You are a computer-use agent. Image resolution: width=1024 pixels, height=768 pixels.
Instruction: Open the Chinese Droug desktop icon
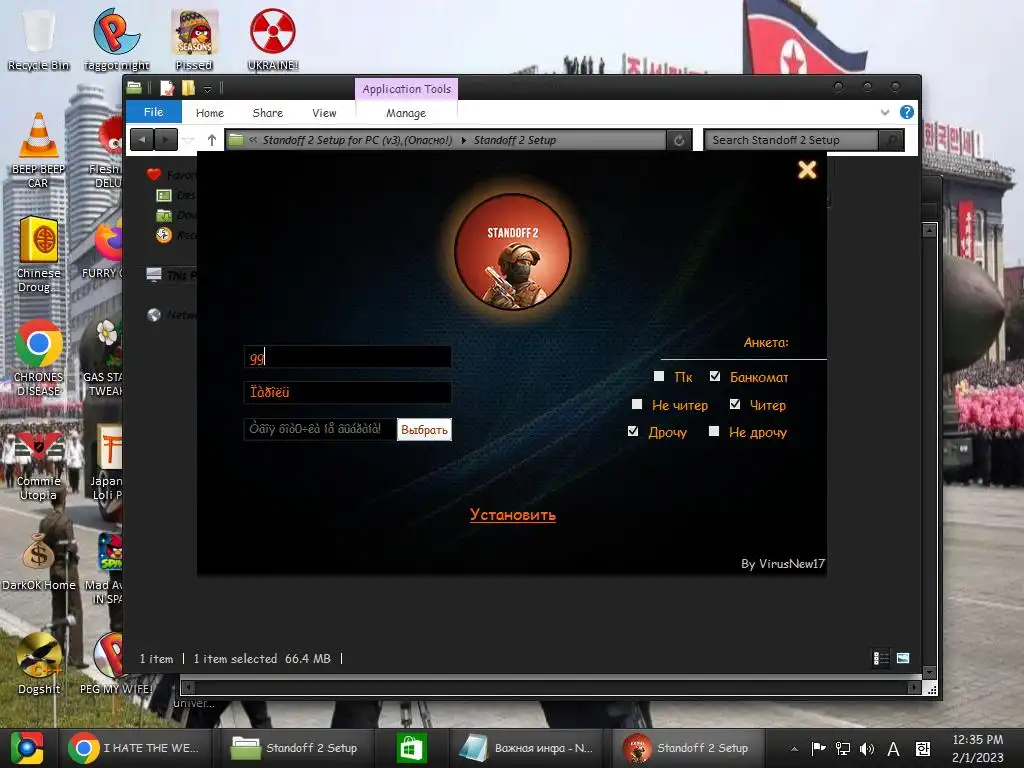pos(38,255)
